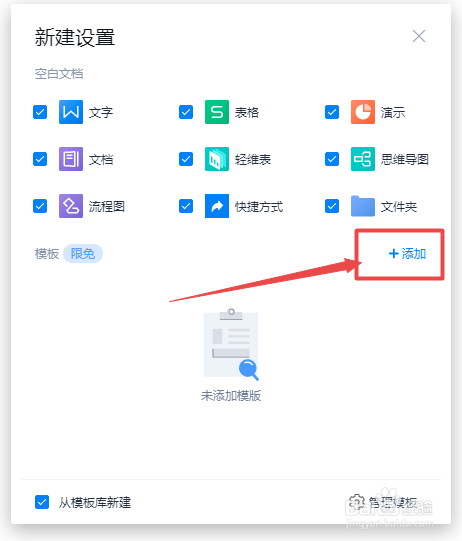This screenshot has width=462, height=541.
Task: Disable the 思维导图 checkbox
Action: coord(332,159)
